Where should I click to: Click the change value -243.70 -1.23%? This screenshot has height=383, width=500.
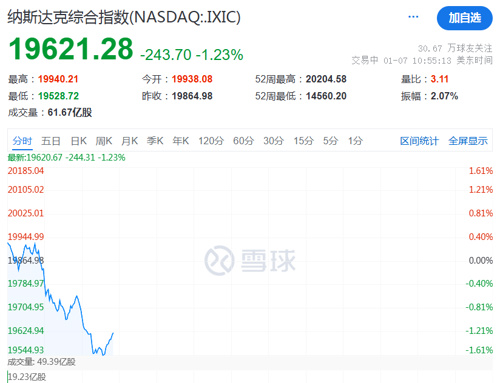pos(192,55)
